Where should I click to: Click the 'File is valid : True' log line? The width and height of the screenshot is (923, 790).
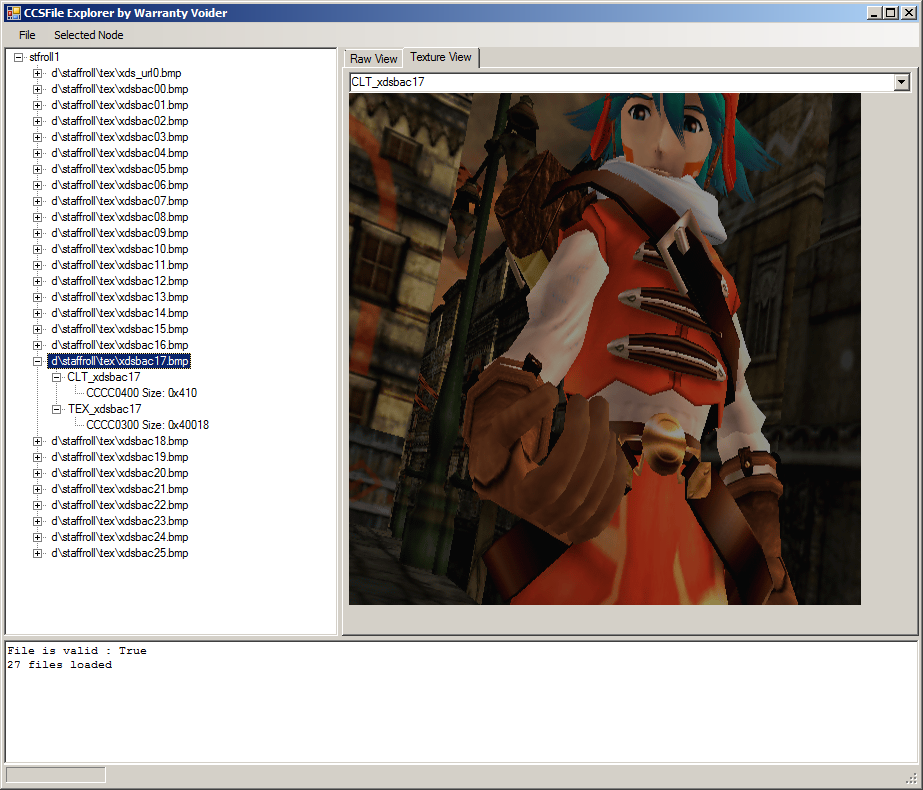tap(77, 650)
